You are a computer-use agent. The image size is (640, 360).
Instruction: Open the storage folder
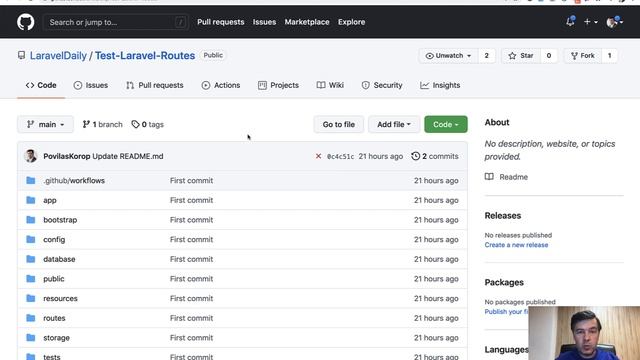pyautogui.click(x=56, y=338)
